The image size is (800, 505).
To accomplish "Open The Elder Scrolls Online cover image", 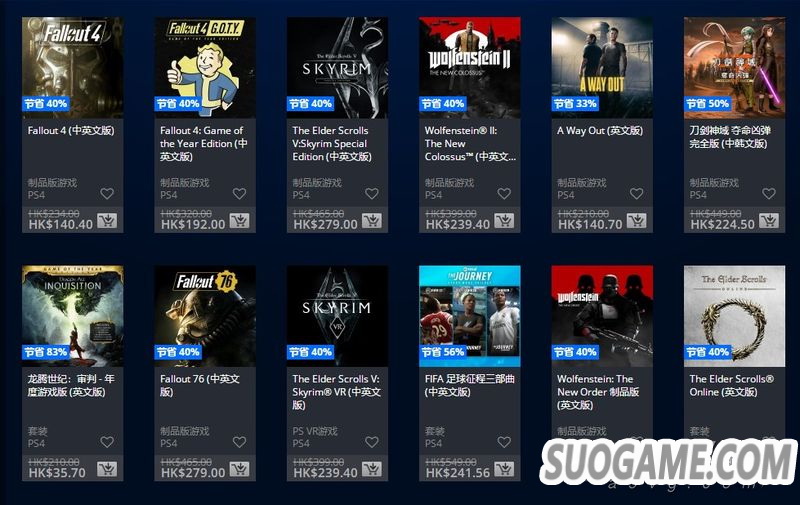I will (734, 316).
